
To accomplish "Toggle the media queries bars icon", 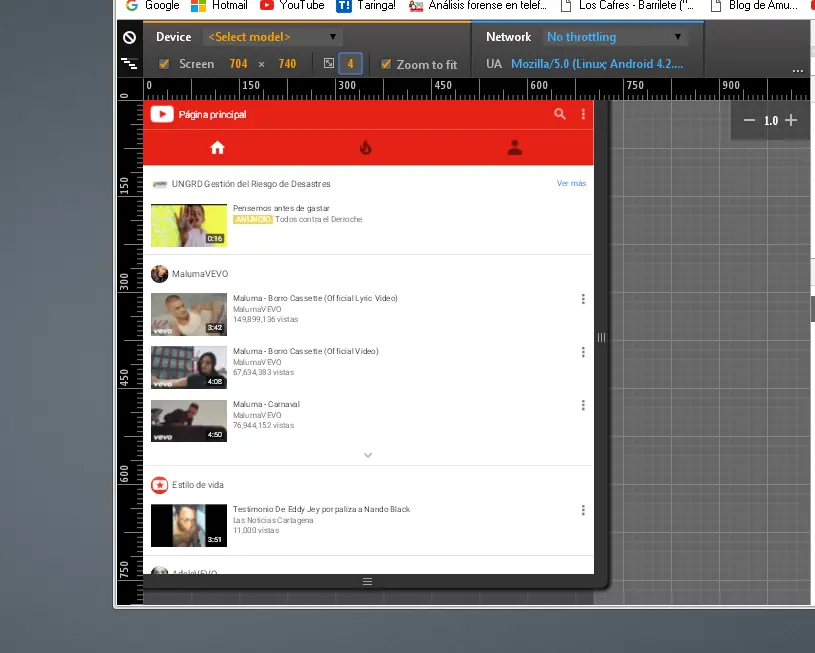I will [x=129, y=63].
